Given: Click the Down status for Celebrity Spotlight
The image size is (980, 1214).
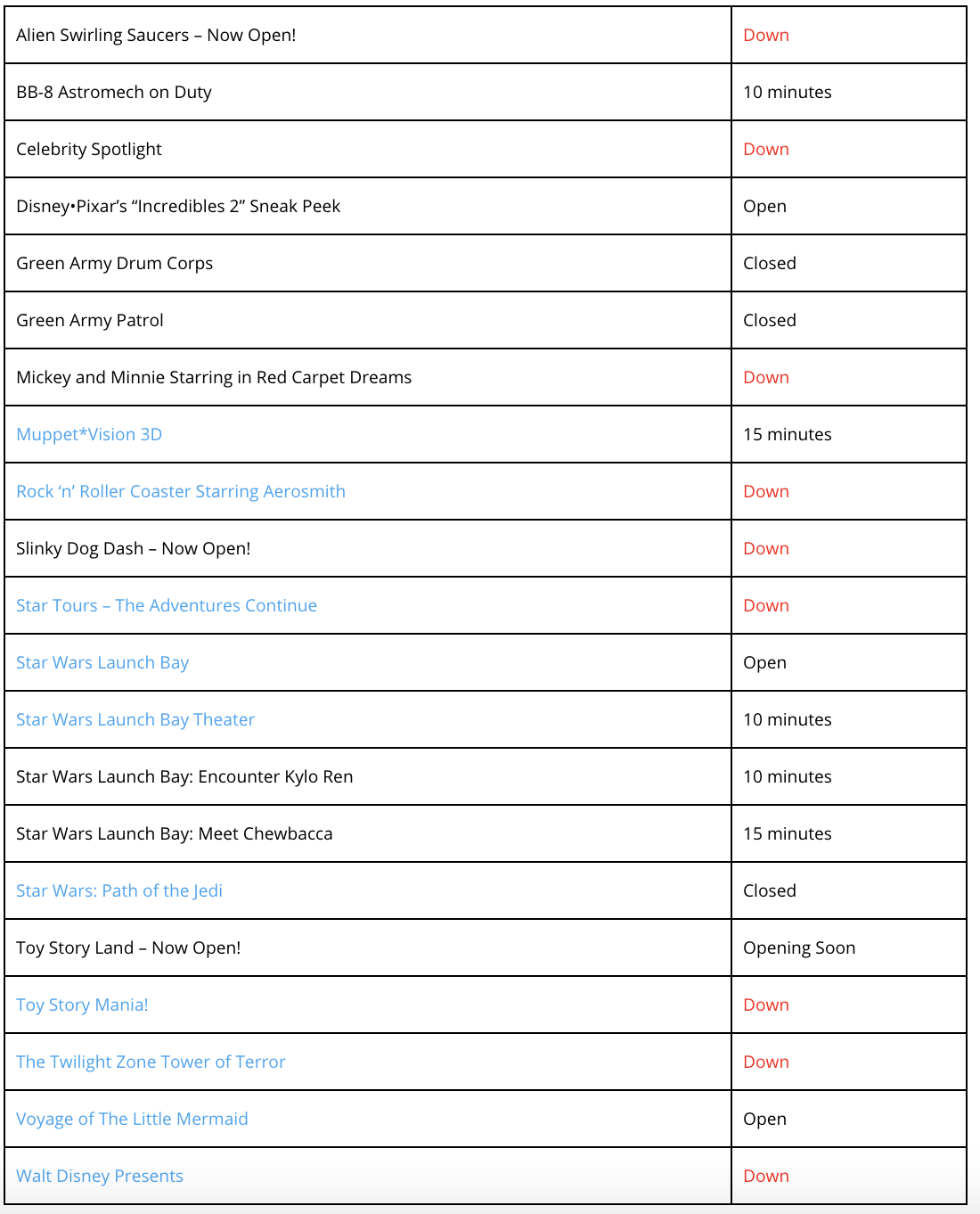Looking at the screenshot, I should [x=765, y=149].
